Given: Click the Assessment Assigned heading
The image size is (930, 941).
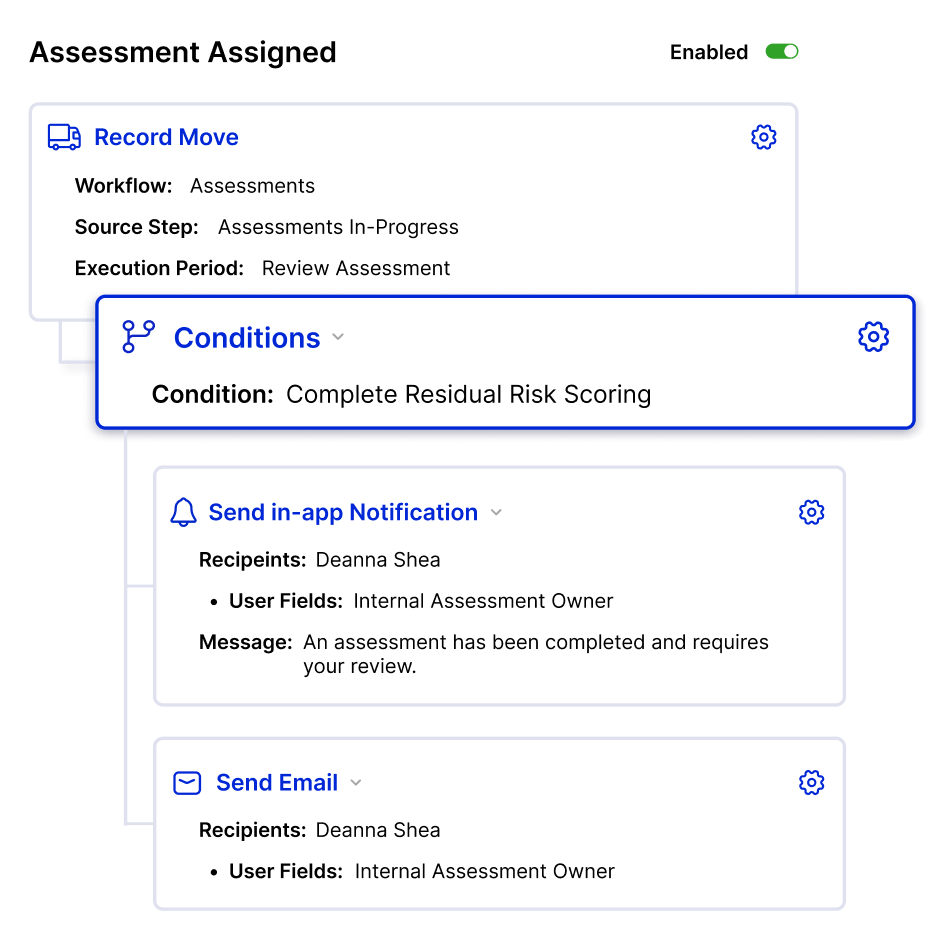Looking at the screenshot, I should click(183, 52).
